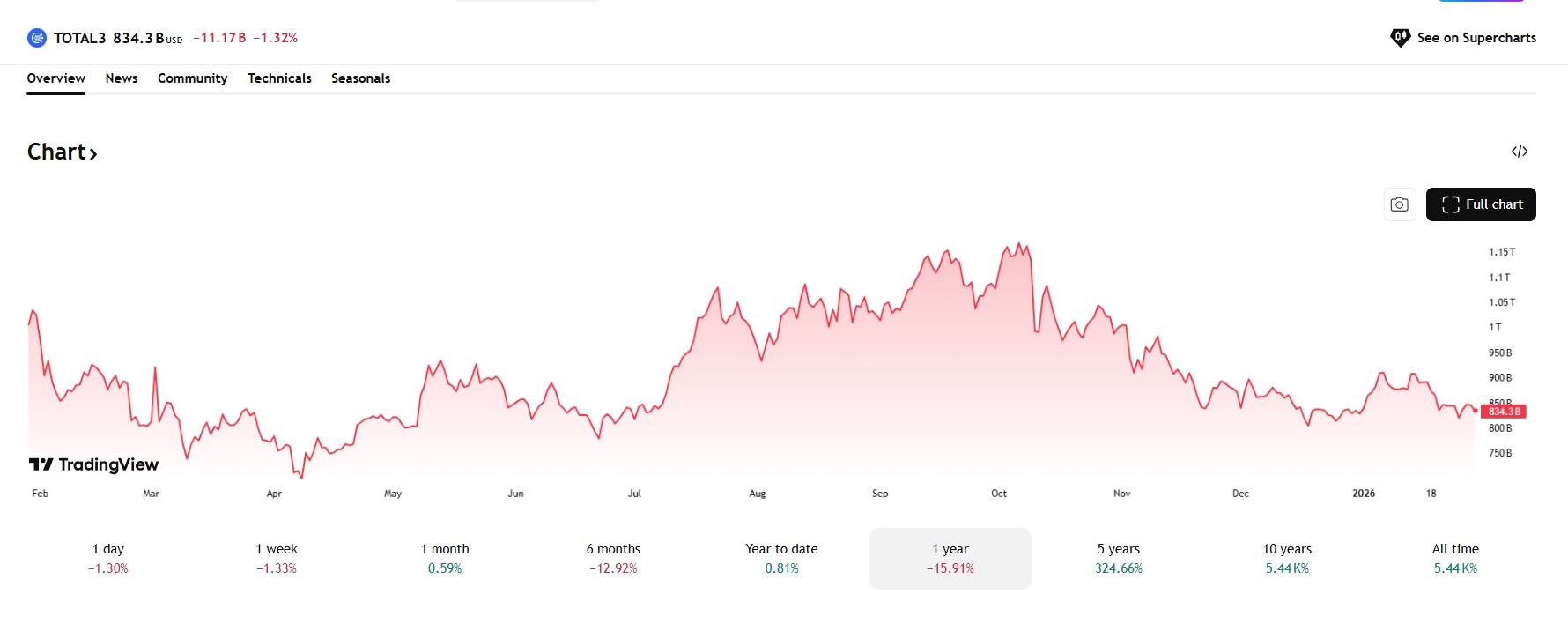Go to the Technicals tab

pyautogui.click(x=279, y=78)
